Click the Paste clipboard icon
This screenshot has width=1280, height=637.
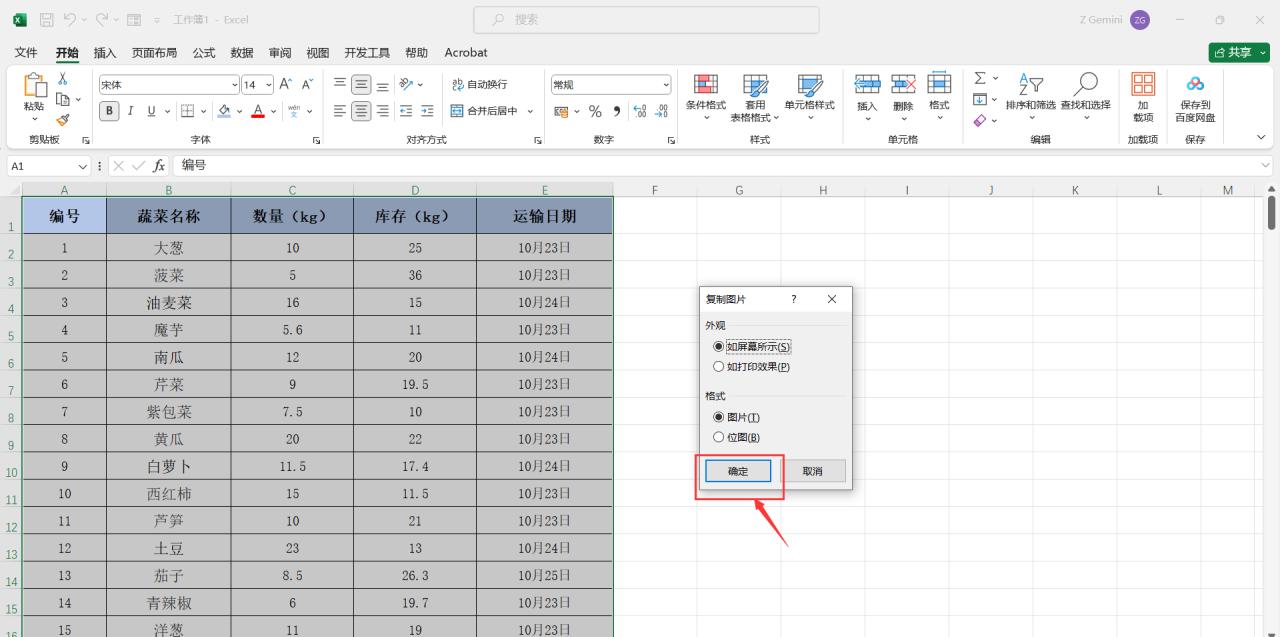(x=34, y=86)
